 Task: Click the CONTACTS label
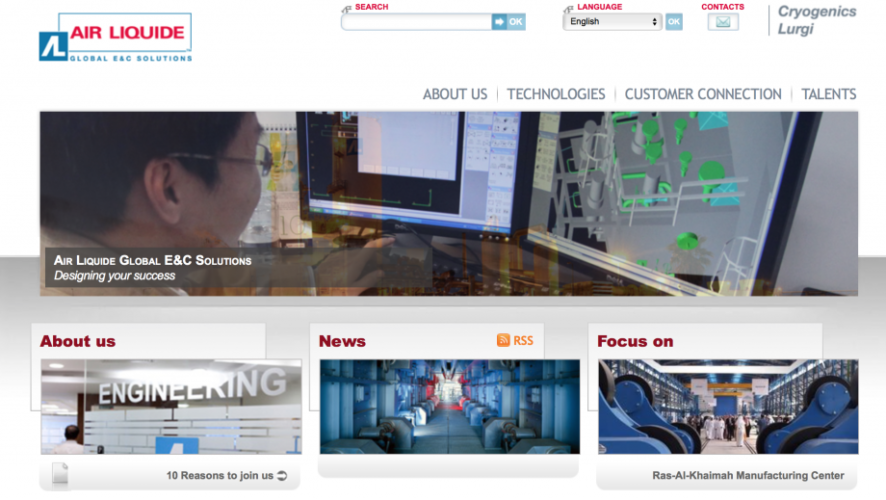[723, 7]
